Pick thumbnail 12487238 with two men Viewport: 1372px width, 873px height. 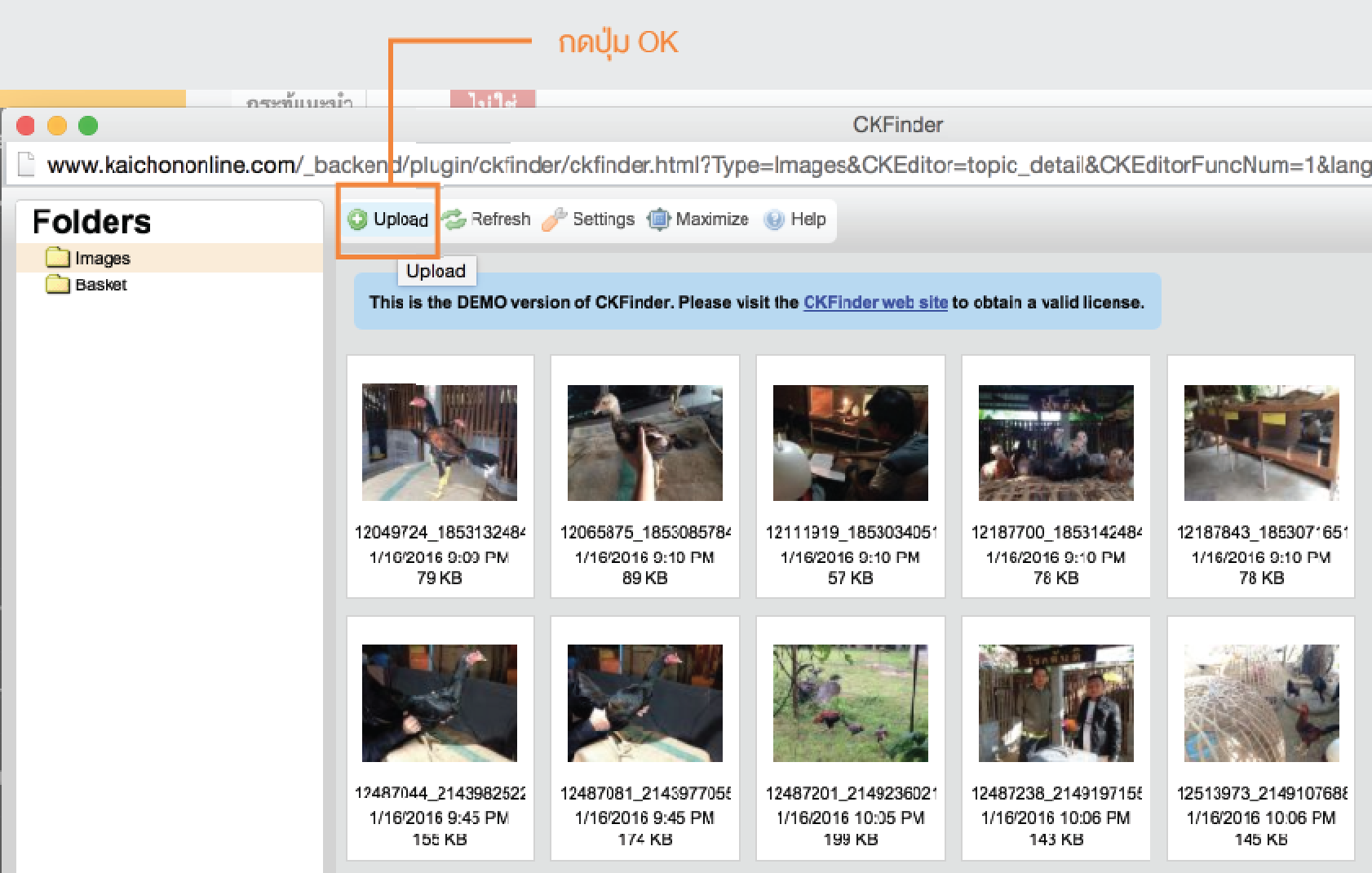click(1056, 702)
